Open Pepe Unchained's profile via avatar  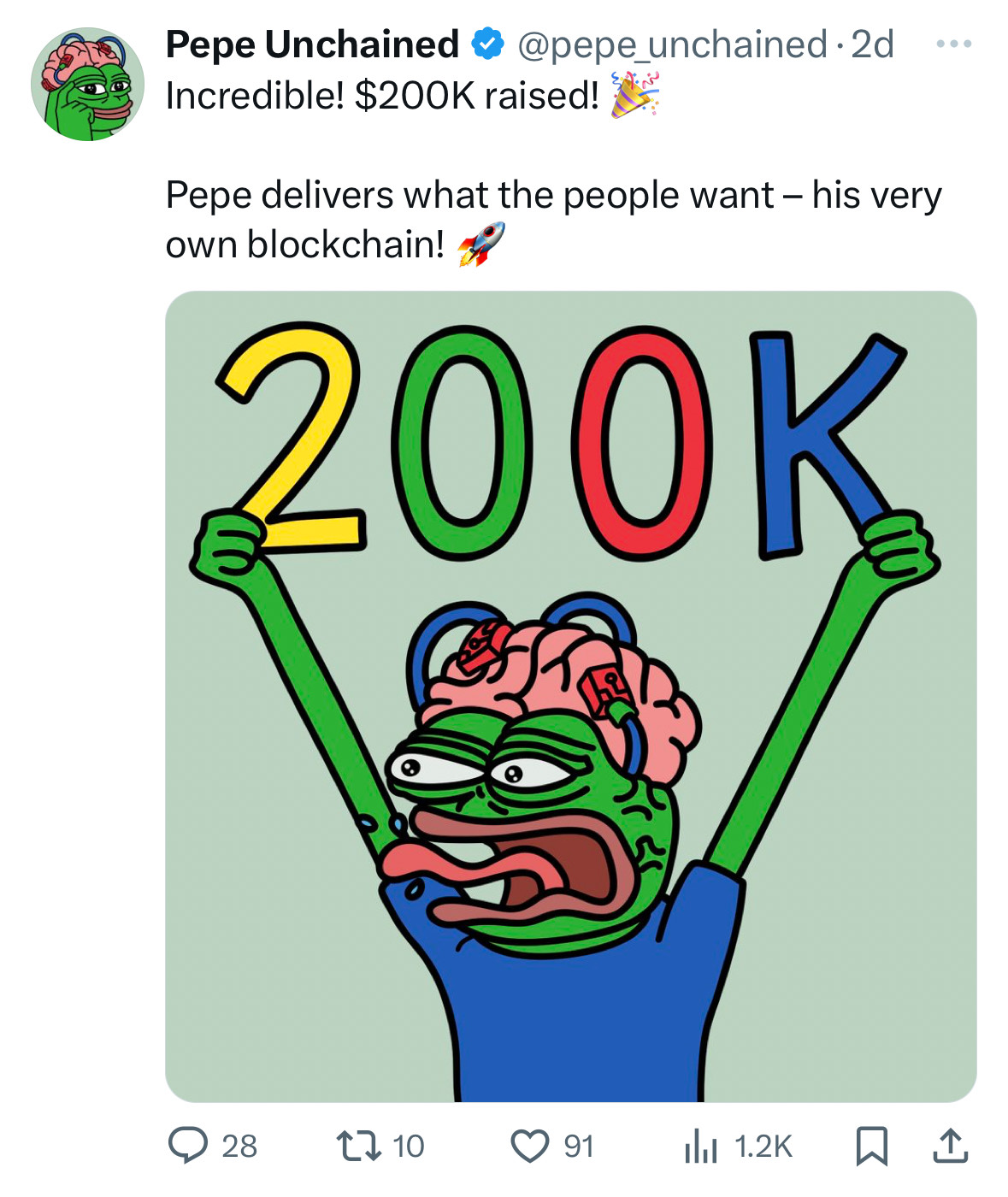[85, 85]
